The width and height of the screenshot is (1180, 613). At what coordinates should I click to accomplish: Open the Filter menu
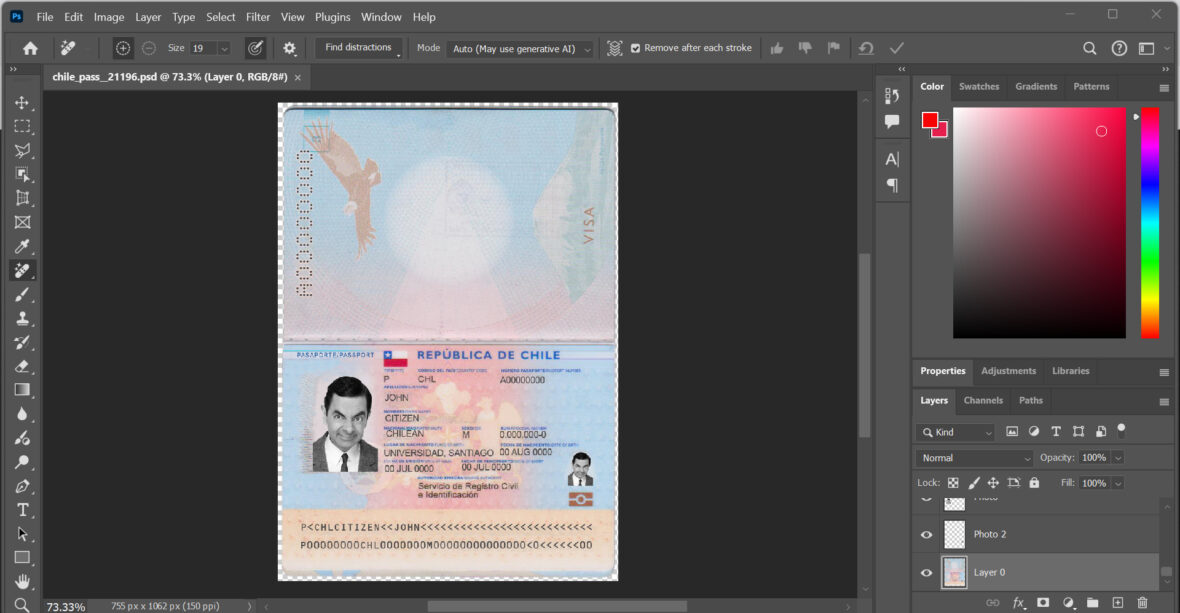click(257, 17)
